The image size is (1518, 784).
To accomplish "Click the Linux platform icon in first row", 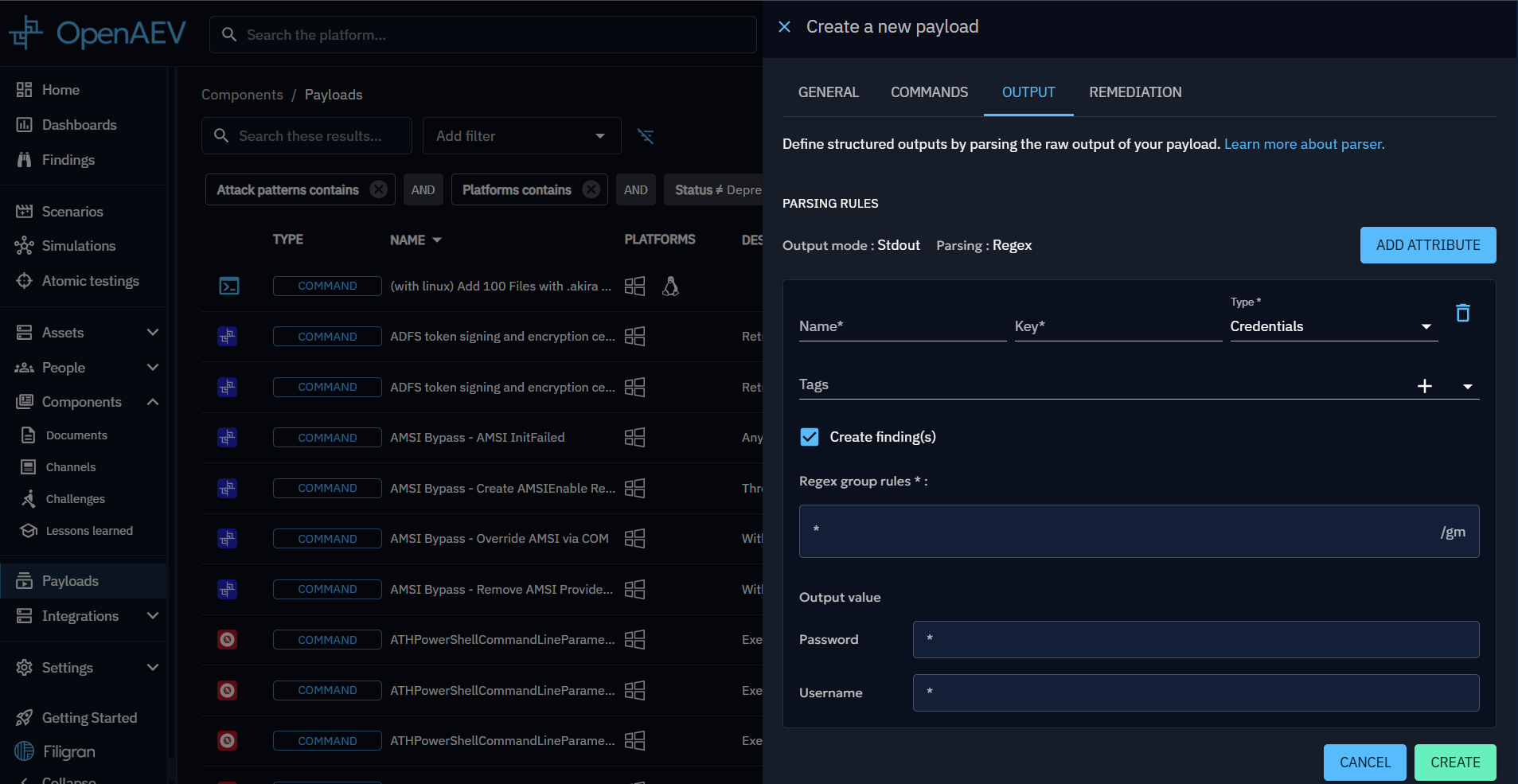I will pyautogui.click(x=670, y=287).
